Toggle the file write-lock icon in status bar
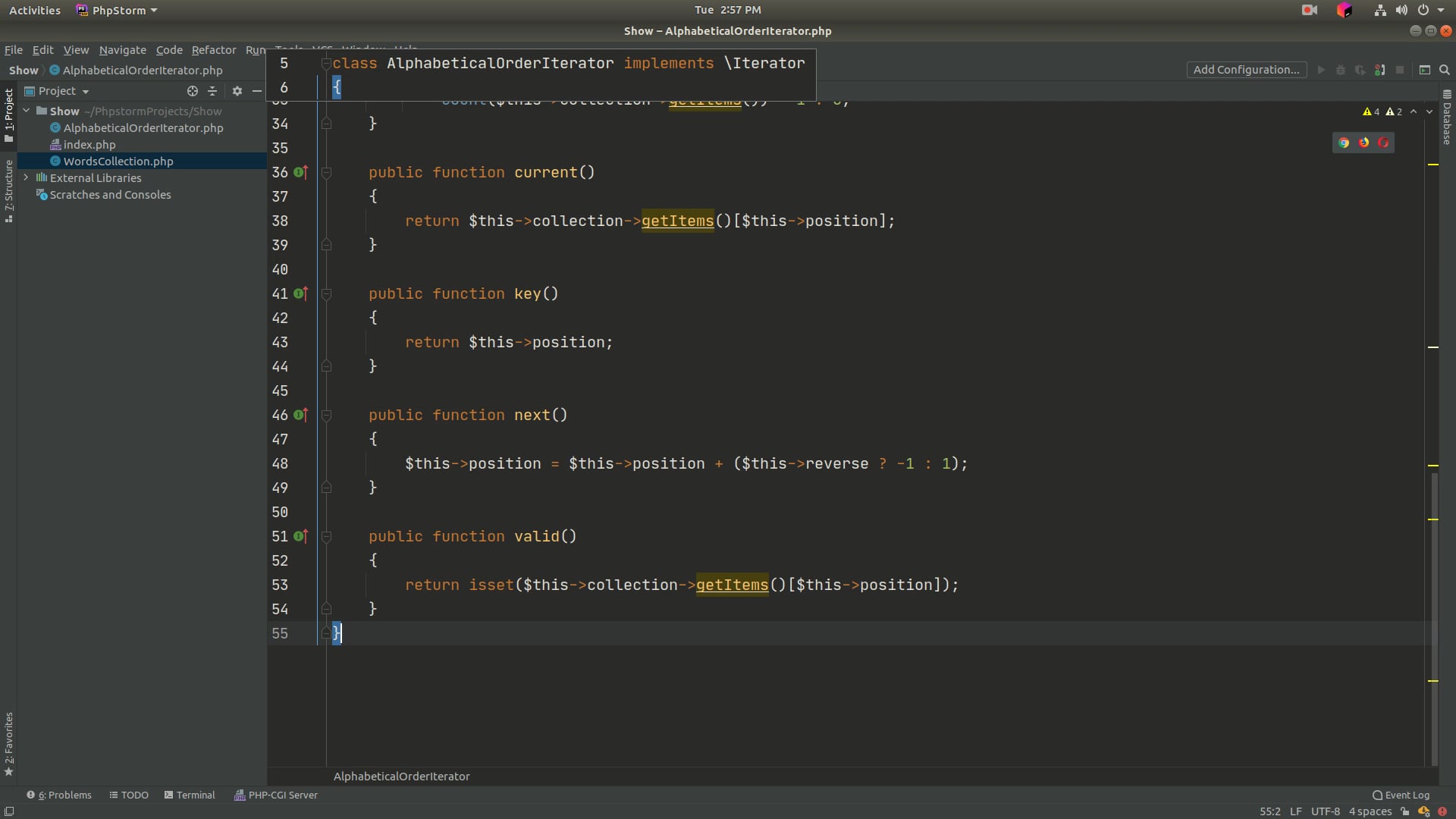Screen dimensions: 1456x819 coord(1404,812)
